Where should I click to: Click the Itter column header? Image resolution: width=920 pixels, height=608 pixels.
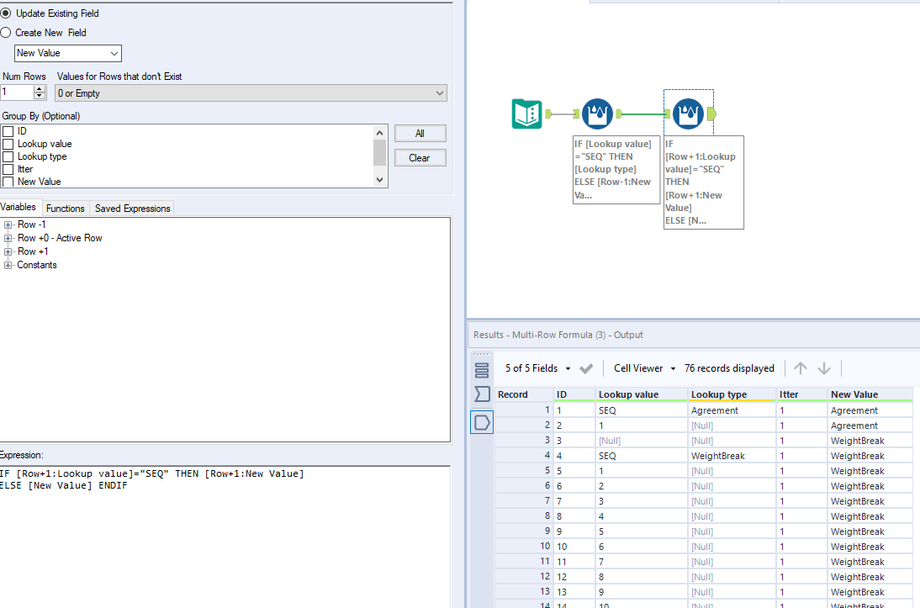click(801, 395)
